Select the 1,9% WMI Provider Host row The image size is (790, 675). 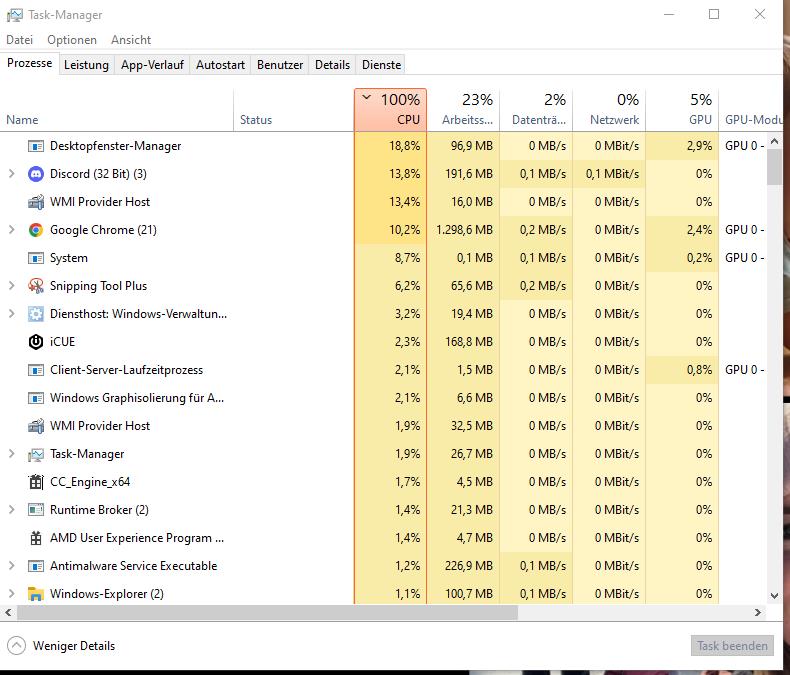383,426
